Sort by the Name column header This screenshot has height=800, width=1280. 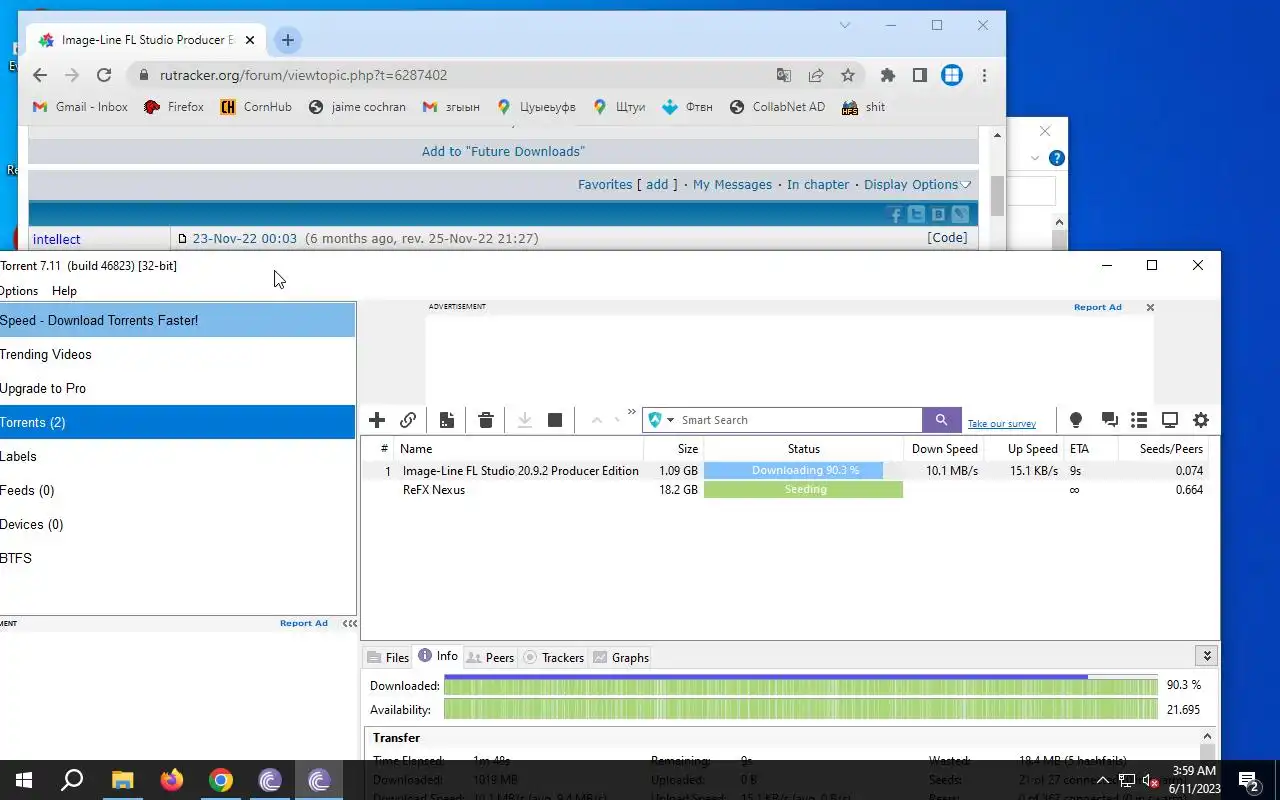pyautogui.click(x=519, y=449)
